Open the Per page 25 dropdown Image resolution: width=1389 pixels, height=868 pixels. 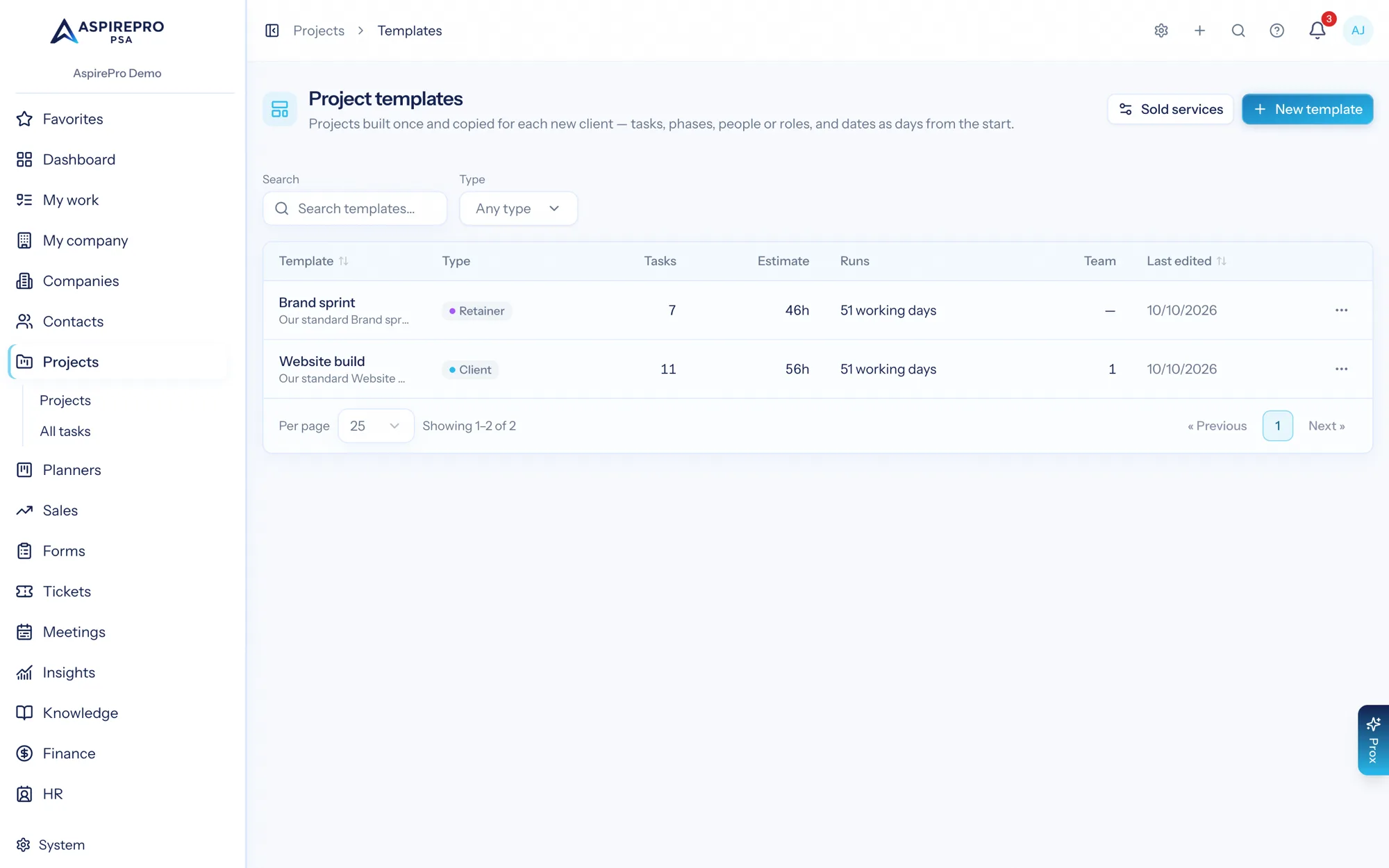[x=376, y=426]
